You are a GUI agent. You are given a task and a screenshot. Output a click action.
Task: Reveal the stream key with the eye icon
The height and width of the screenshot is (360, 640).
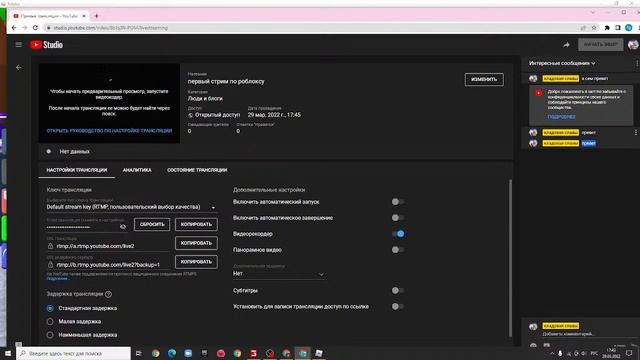[x=123, y=227]
